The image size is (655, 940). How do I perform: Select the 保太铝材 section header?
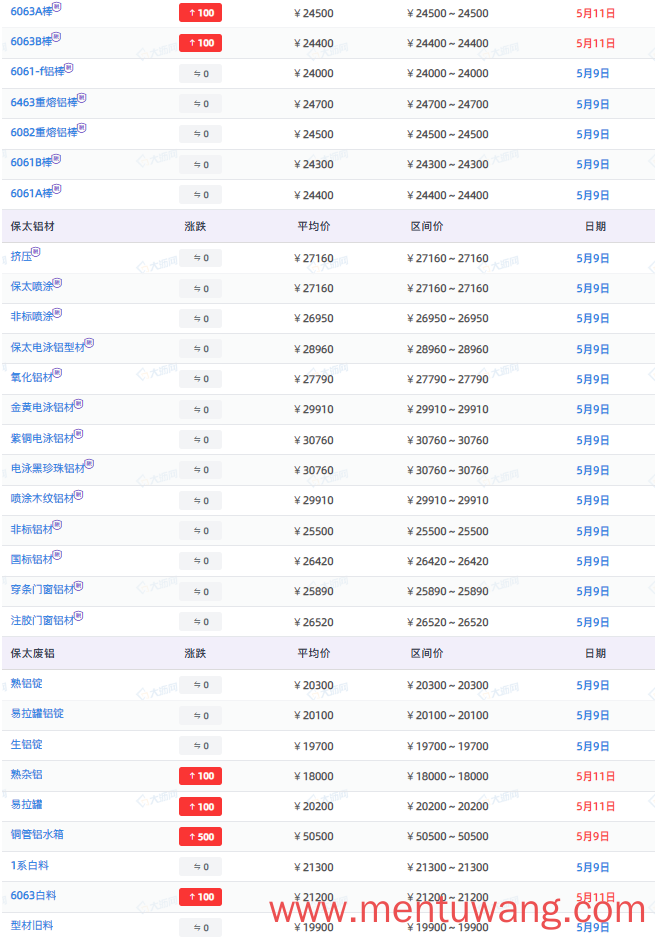[32, 226]
